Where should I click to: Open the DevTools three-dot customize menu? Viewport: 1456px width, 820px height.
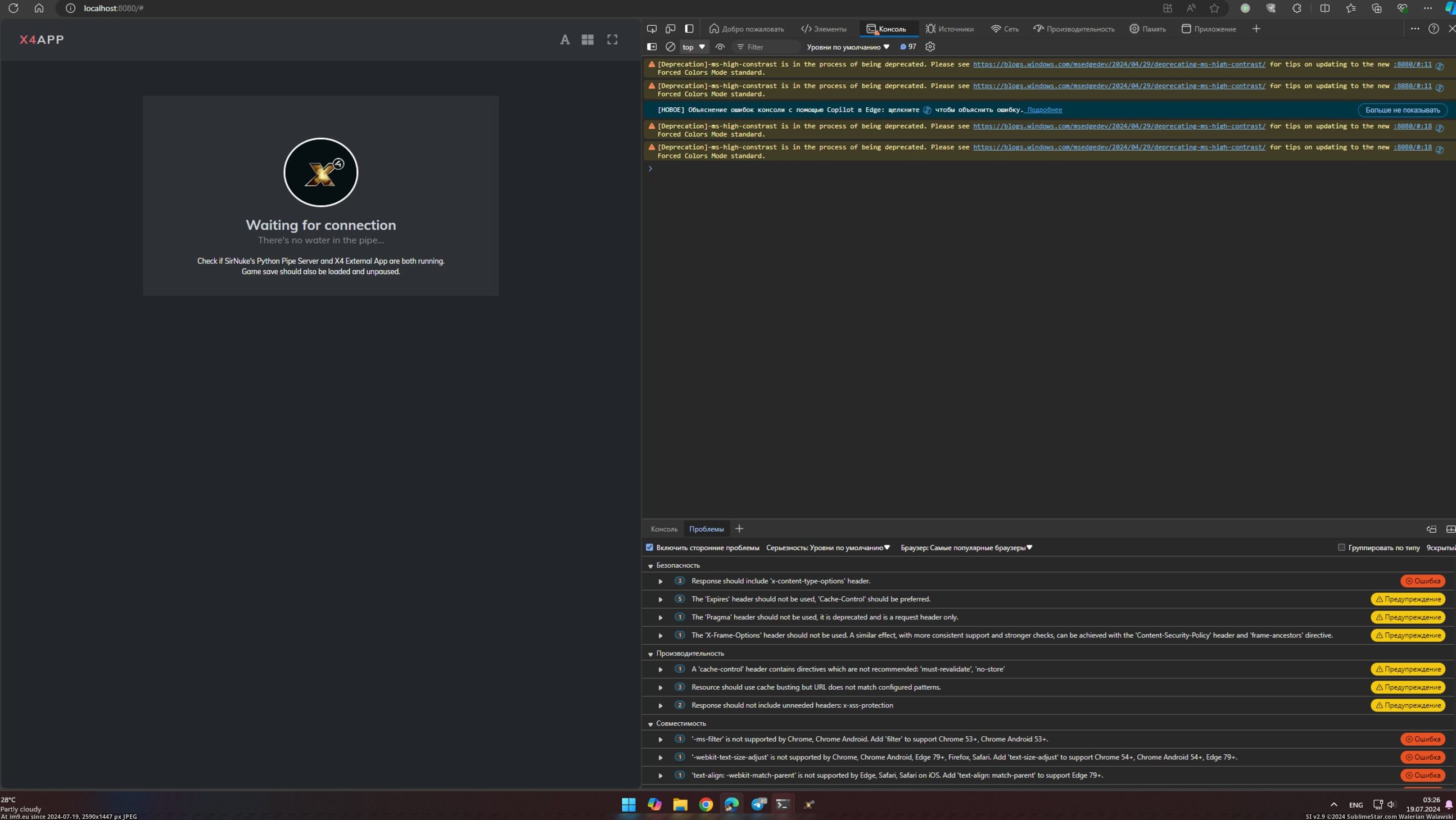coord(1415,29)
